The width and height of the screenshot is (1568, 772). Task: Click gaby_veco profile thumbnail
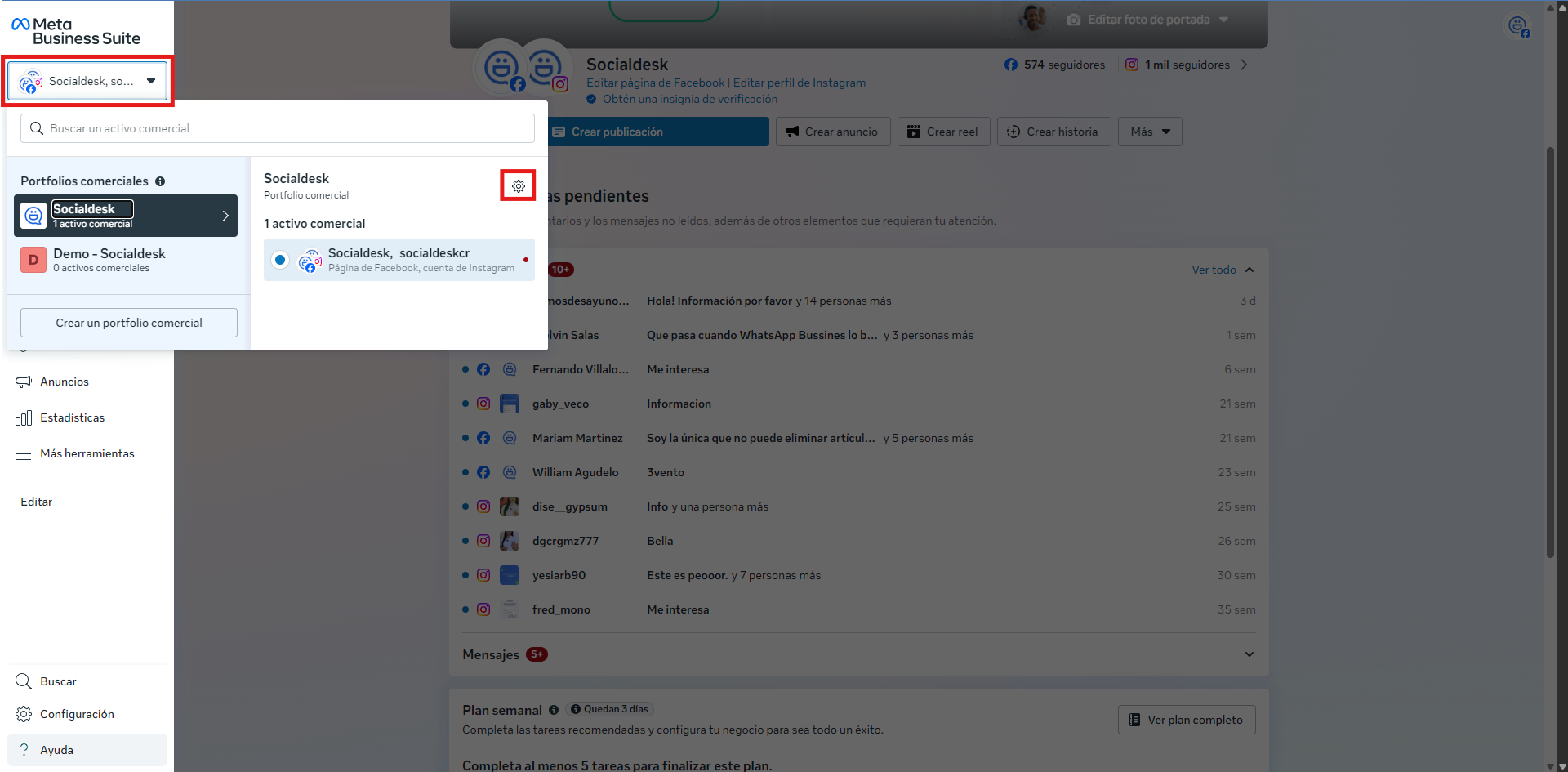(x=510, y=404)
